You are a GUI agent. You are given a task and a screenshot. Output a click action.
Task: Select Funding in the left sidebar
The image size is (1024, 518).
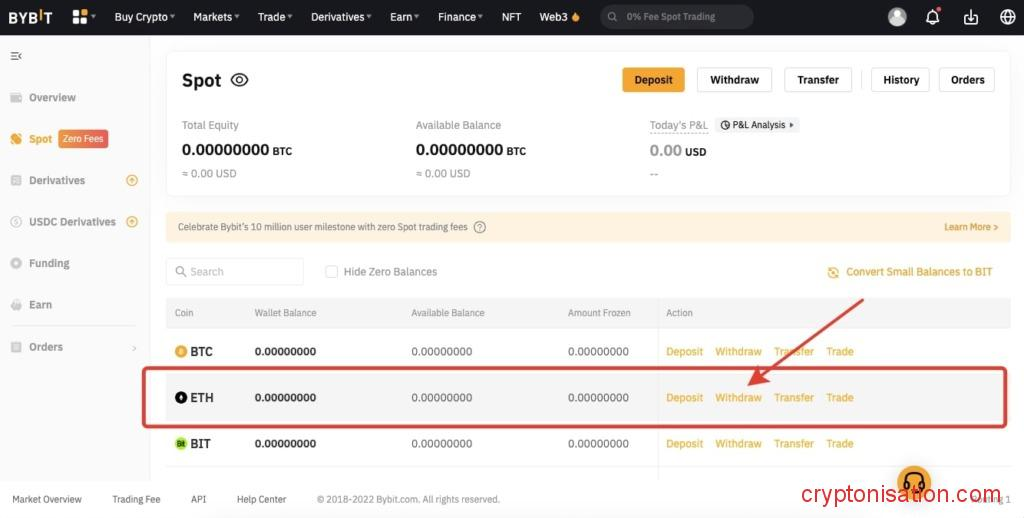coord(49,264)
